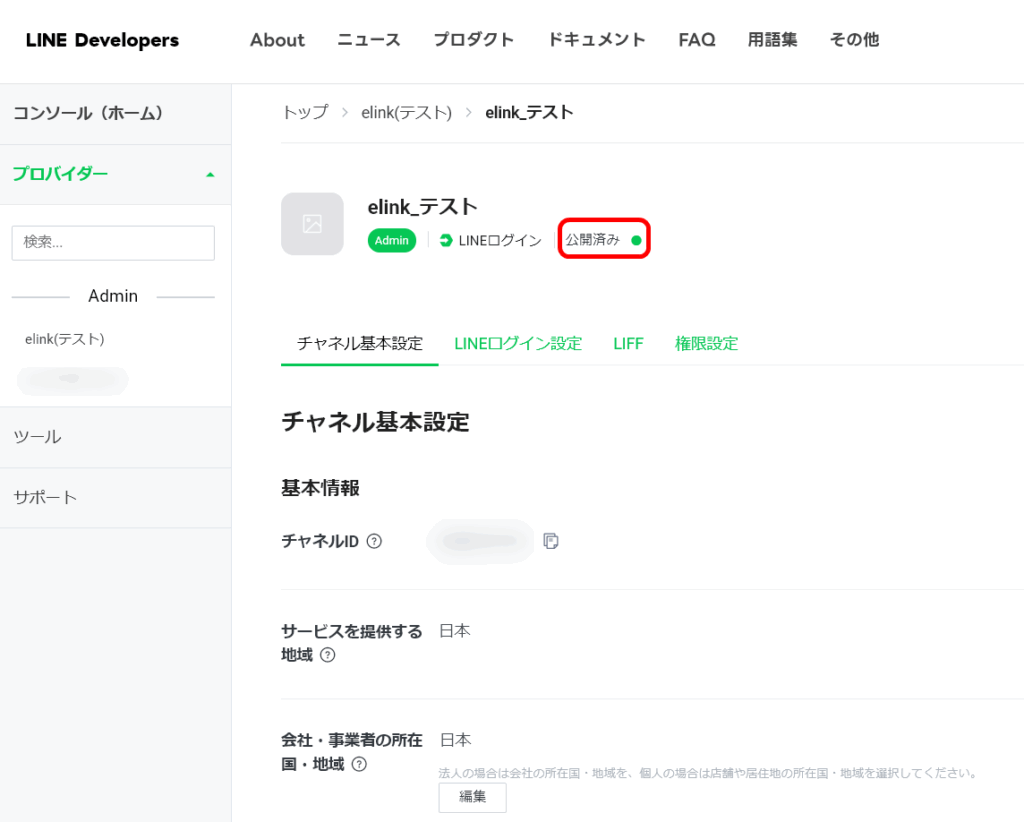Image resolution: width=1024 pixels, height=822 pixels.
Task: Open the ドキュメント menu item
Action: (596, 40)
